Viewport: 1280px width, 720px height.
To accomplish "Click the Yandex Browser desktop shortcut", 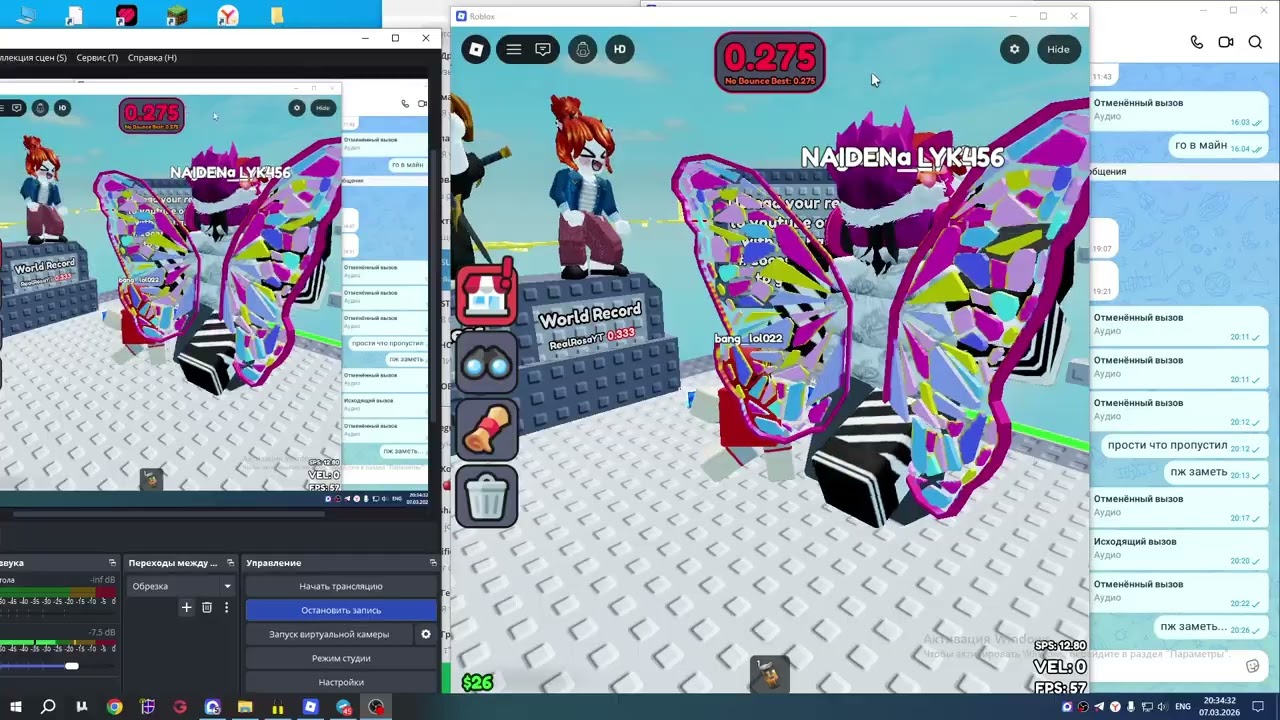I will [228, 15].
